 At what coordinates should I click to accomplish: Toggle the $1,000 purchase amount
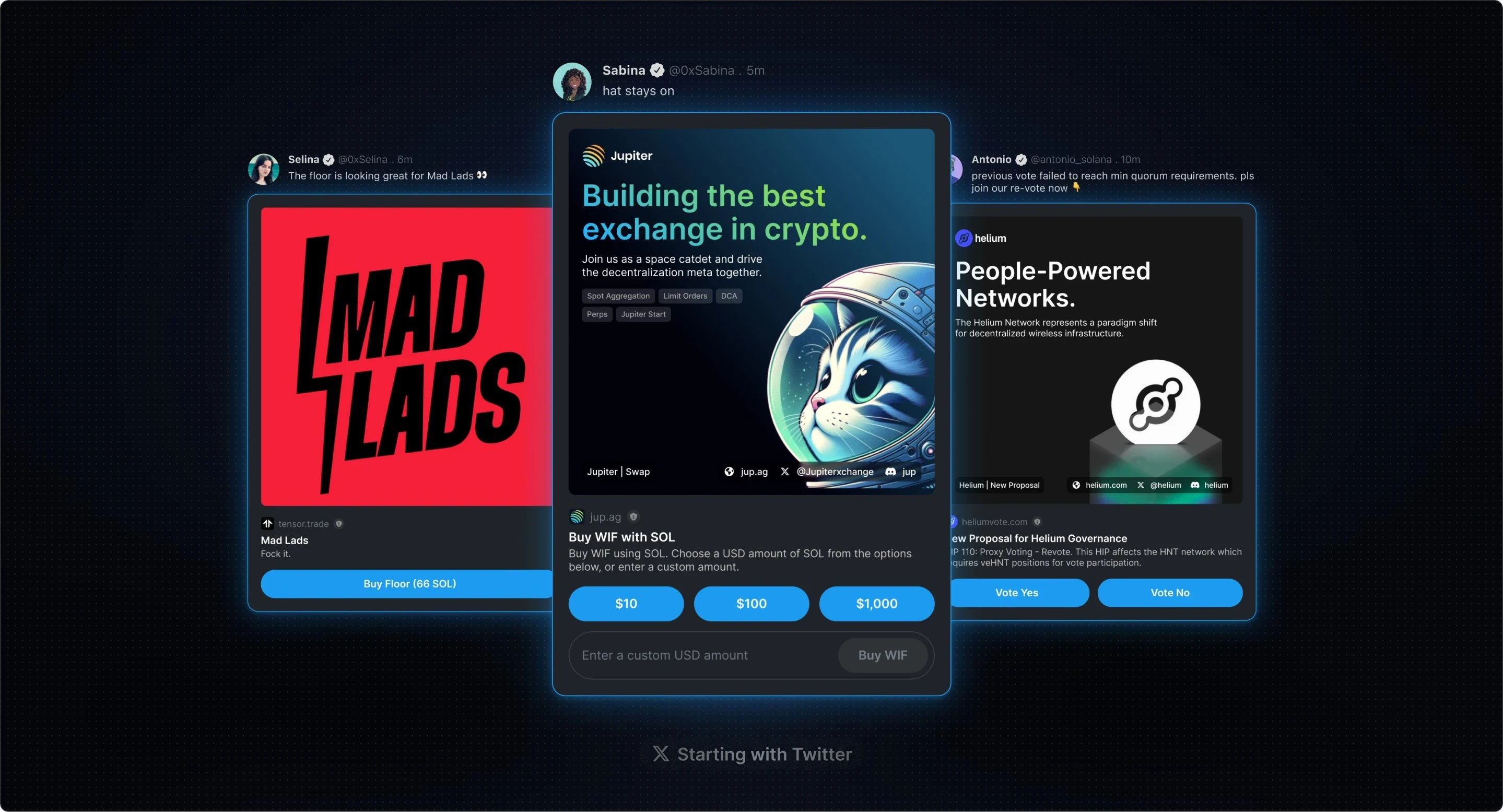point(877,602)
